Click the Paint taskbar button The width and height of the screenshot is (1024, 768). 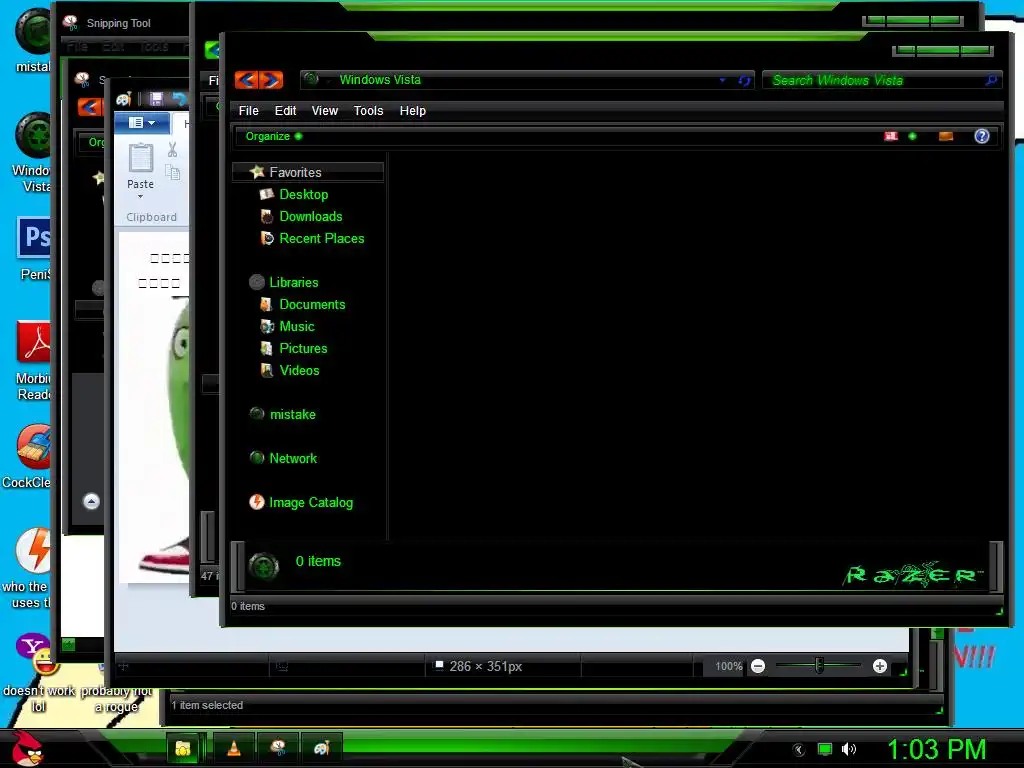(x=322, y=748)
